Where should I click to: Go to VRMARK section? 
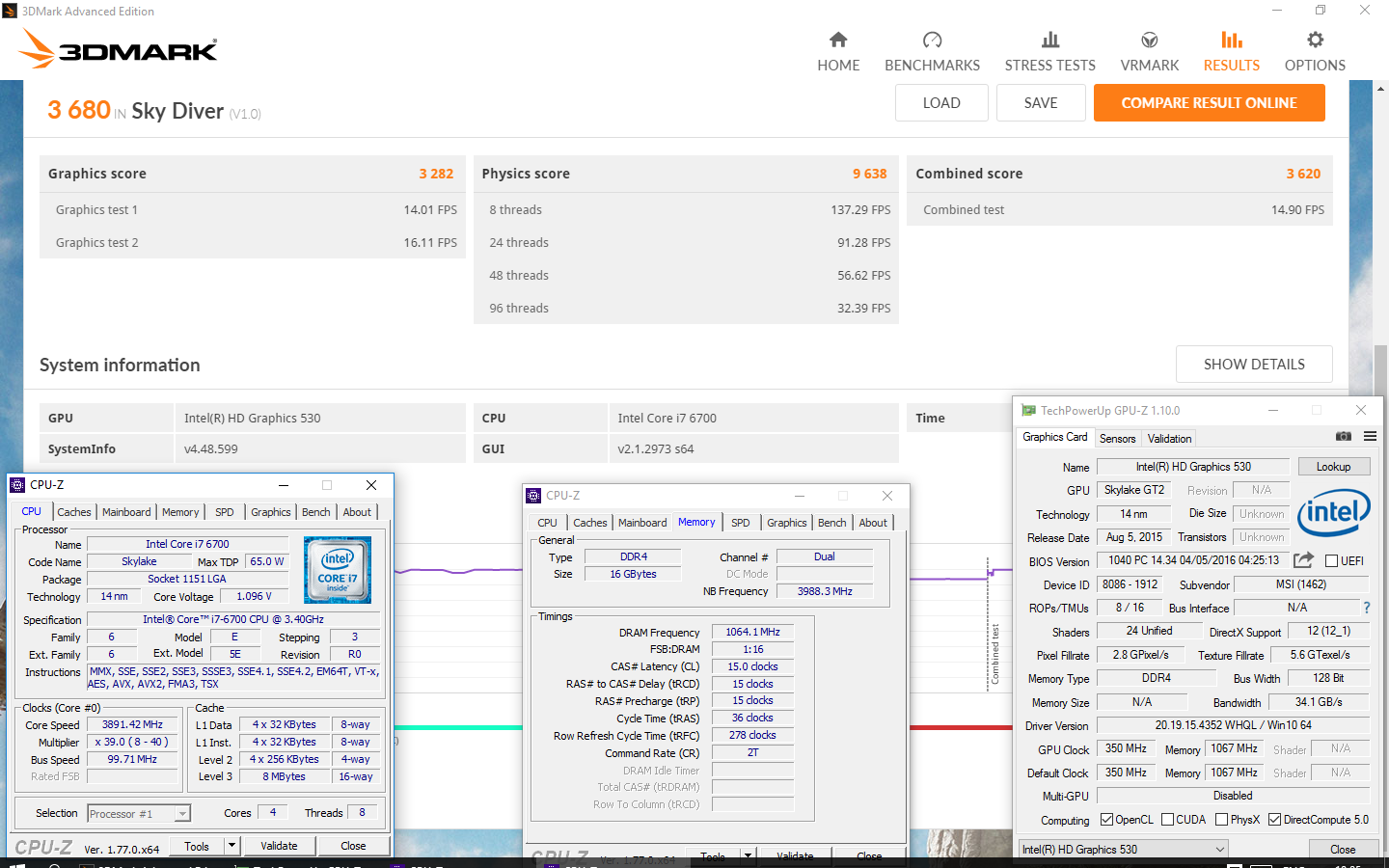(x=1149, y=52)
